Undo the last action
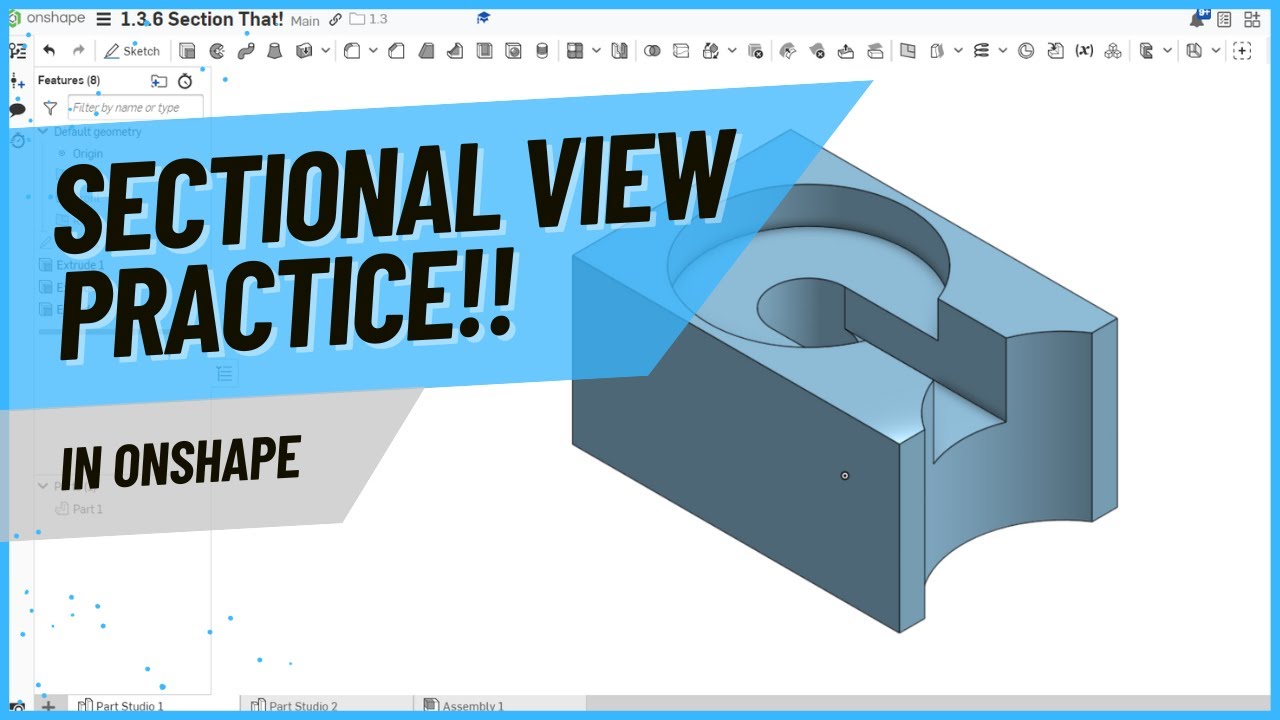This screenshot has width=1280, height=720. (49, 51)
